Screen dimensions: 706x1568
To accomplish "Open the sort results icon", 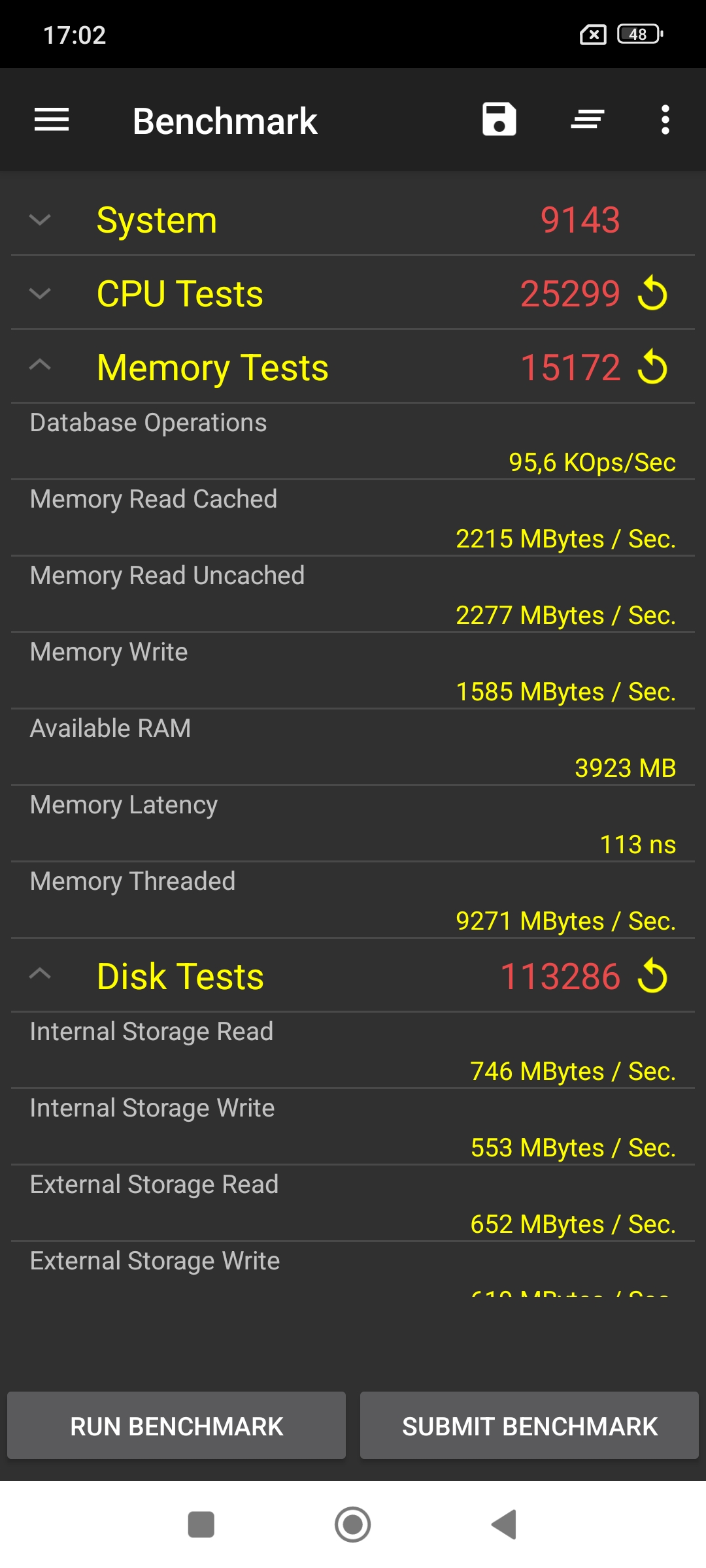I will 587,120.
